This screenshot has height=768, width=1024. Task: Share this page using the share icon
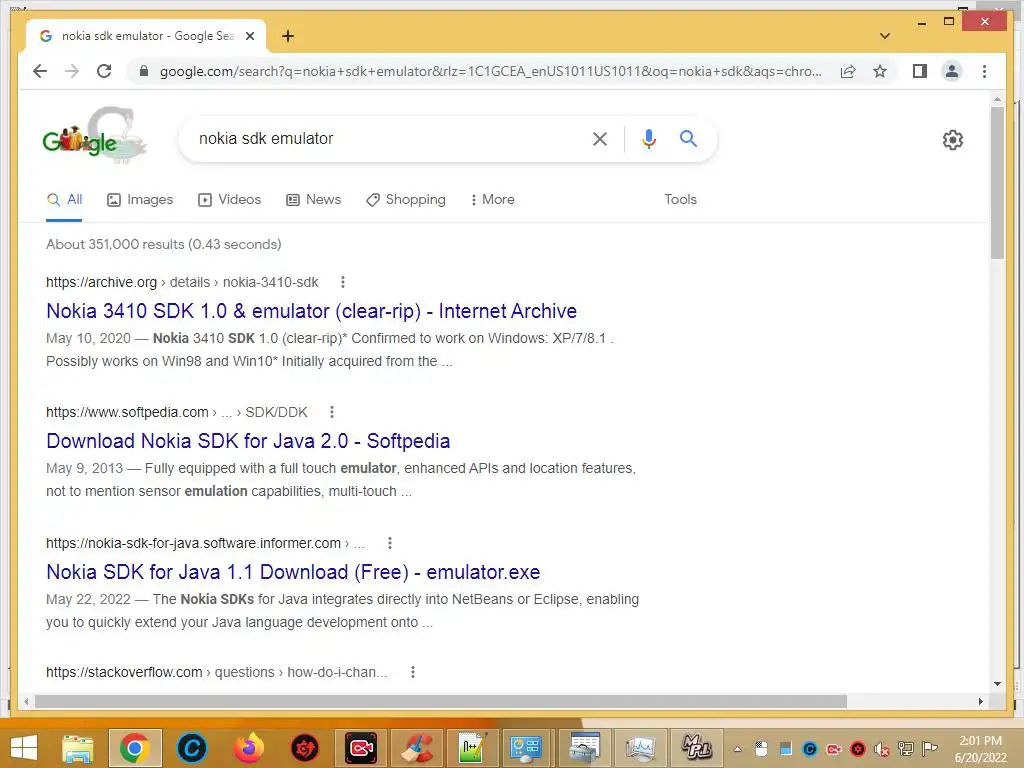pyautogui.click(x=848, y=71)
